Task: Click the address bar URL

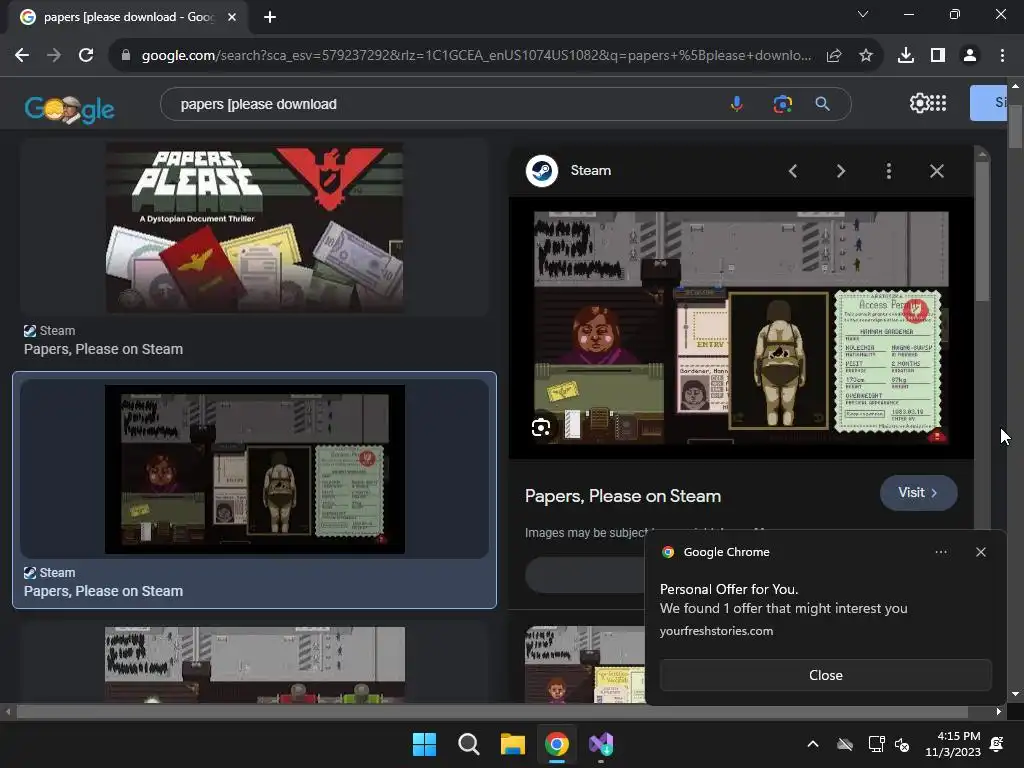Action: pos(477,56)
